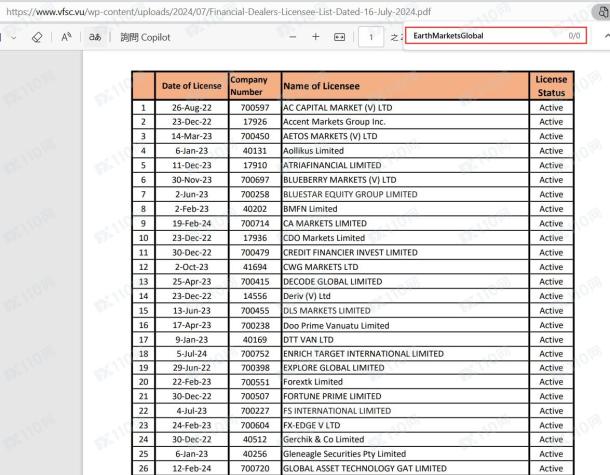Viewport: 610px width, 475px height.
Task: Click 'Active' status for Forextk Limited row
Action: (x=551, y=382)
